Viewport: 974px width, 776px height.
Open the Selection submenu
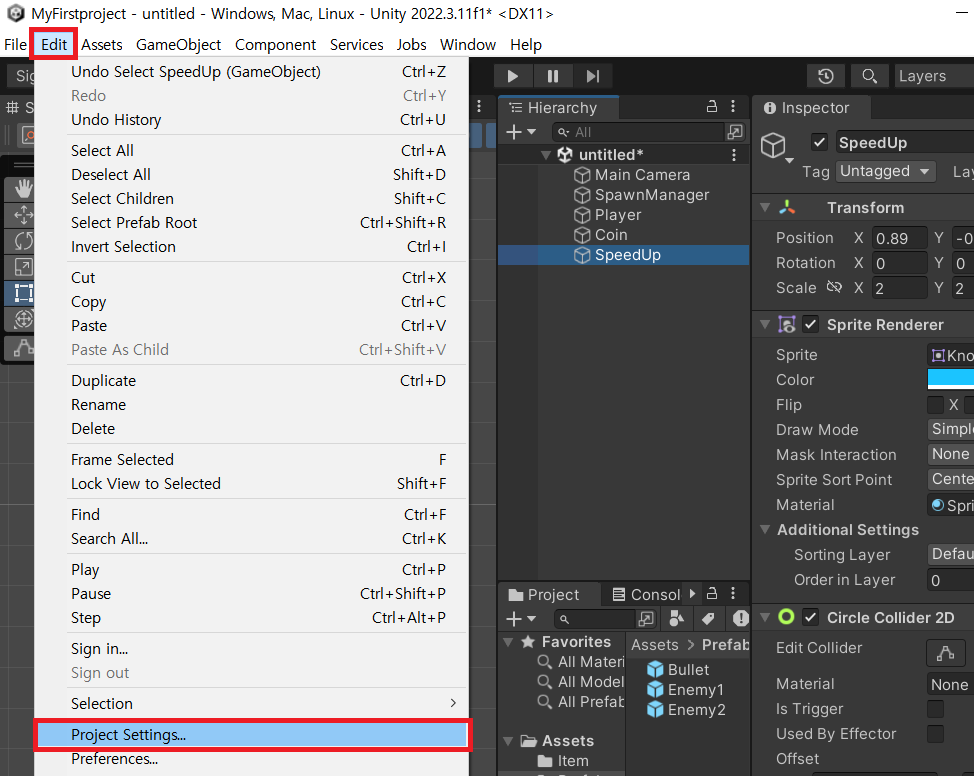(x=252, y=703)
